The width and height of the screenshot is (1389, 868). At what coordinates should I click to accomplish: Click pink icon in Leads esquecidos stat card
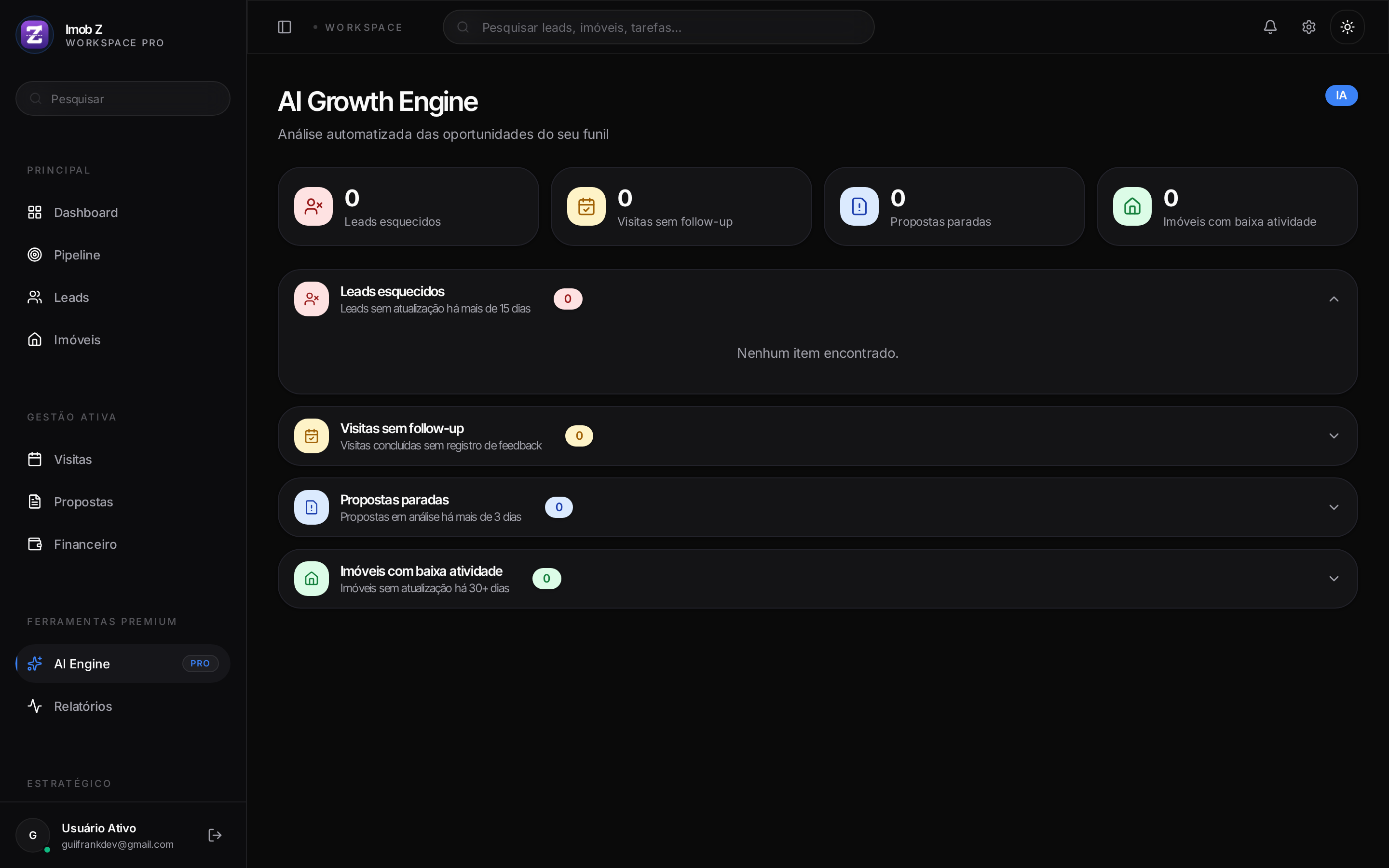(313, 207)
